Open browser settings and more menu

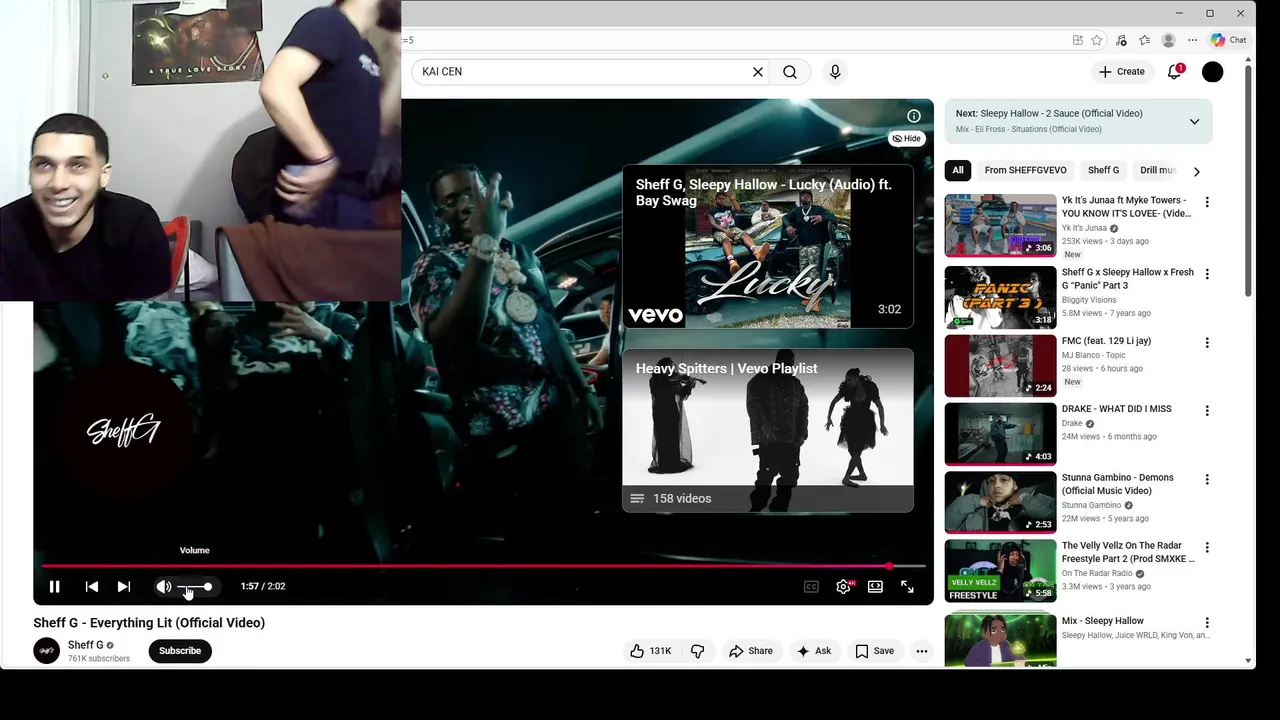[1192, 40]
